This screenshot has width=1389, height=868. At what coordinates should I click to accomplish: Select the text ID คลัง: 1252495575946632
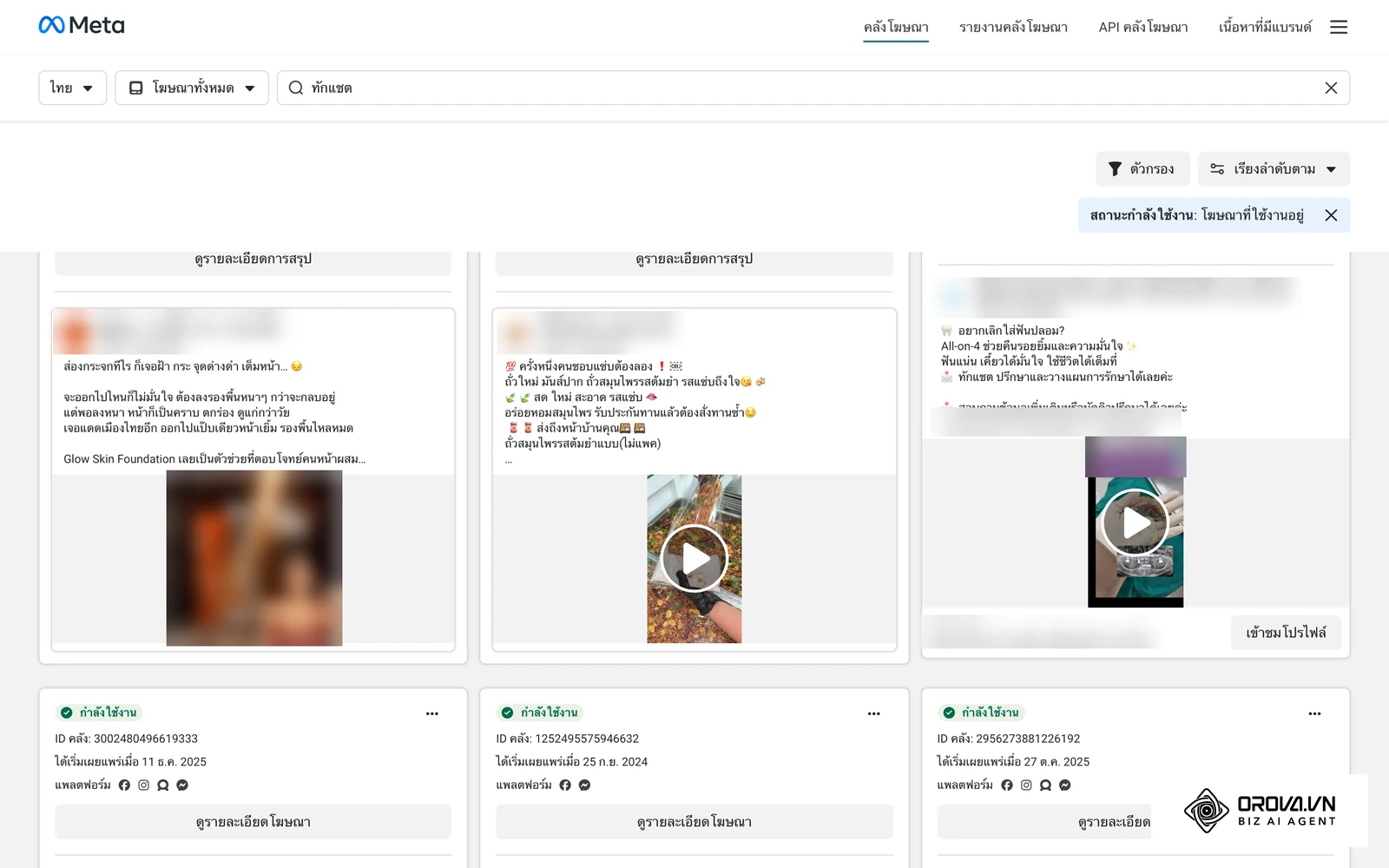[x=568, y=739]
